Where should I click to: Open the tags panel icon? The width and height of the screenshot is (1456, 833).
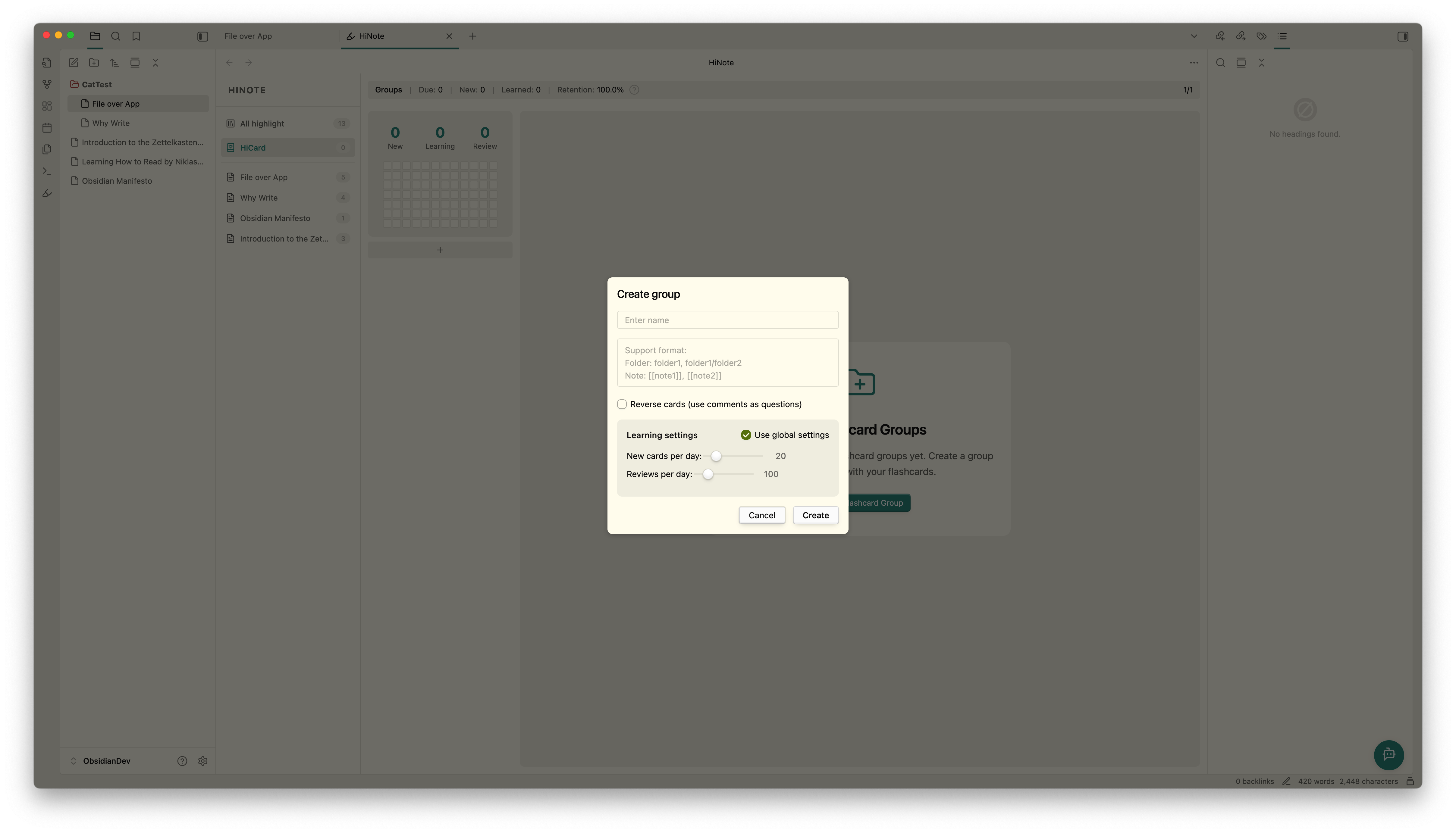[1261, 36]
